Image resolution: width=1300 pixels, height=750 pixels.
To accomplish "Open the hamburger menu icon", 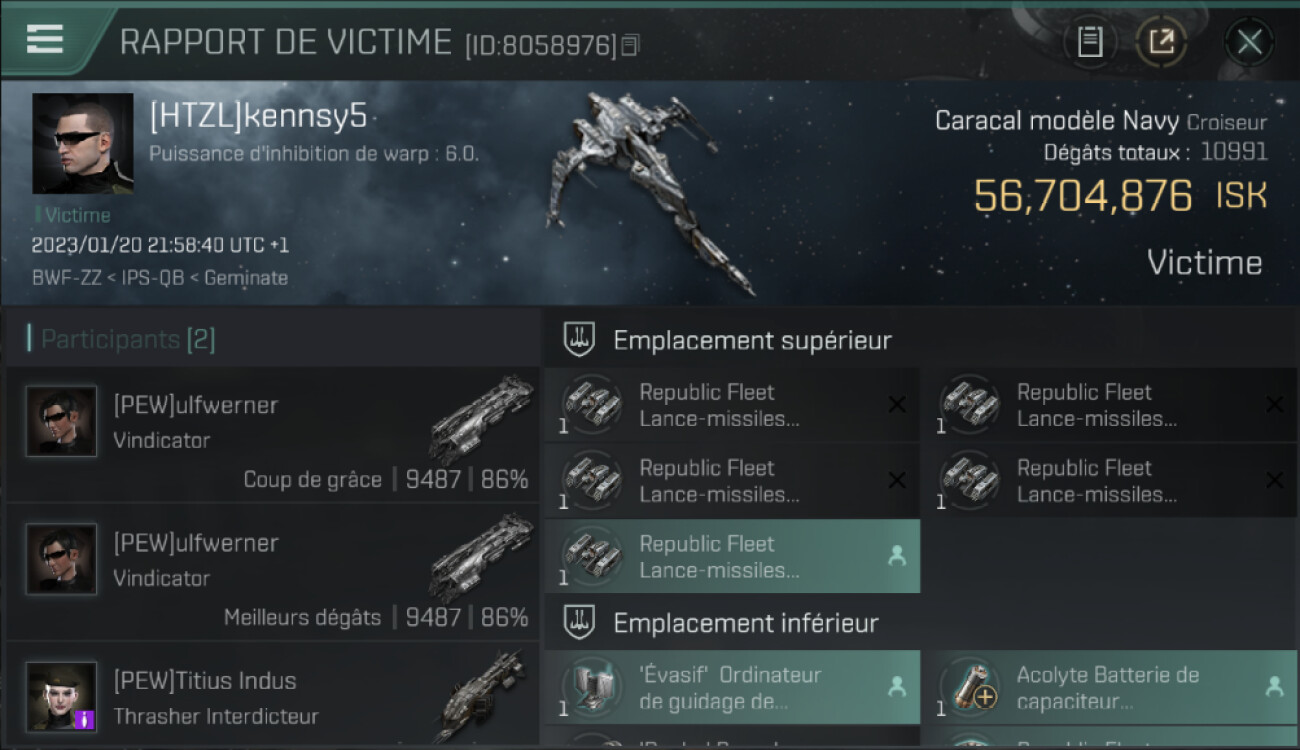I will point(45,38).
